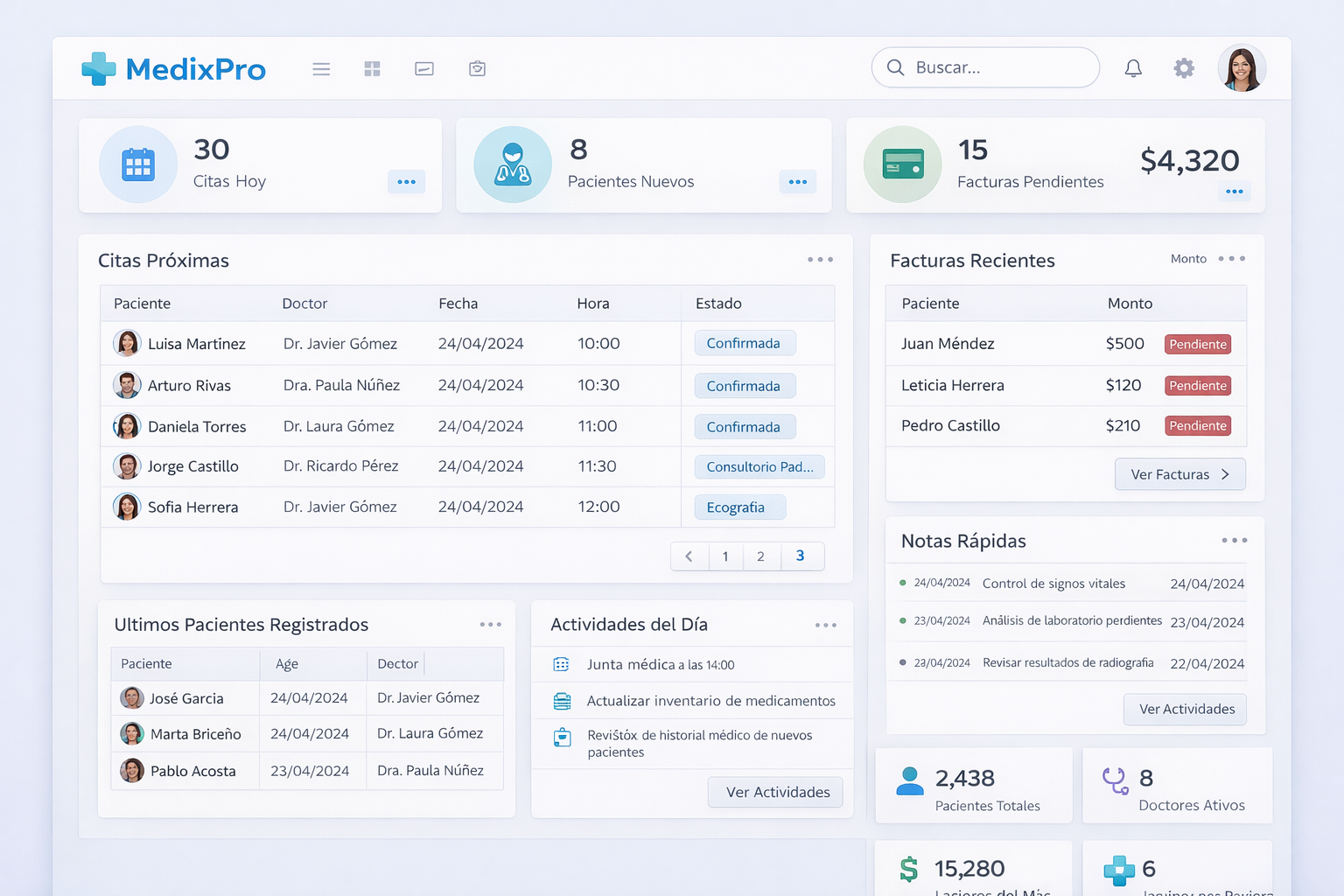The image size is (1344, 896).
Task: Select page 3 in appointments pagination
Action: pyautogui.click(x=800, y=556)
